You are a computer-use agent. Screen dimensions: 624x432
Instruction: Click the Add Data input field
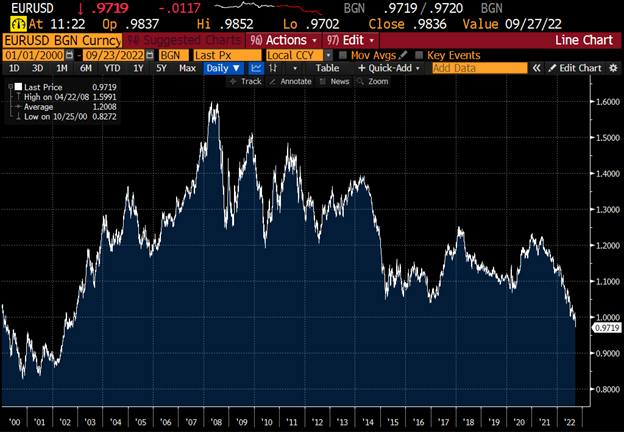coord(477,68)
